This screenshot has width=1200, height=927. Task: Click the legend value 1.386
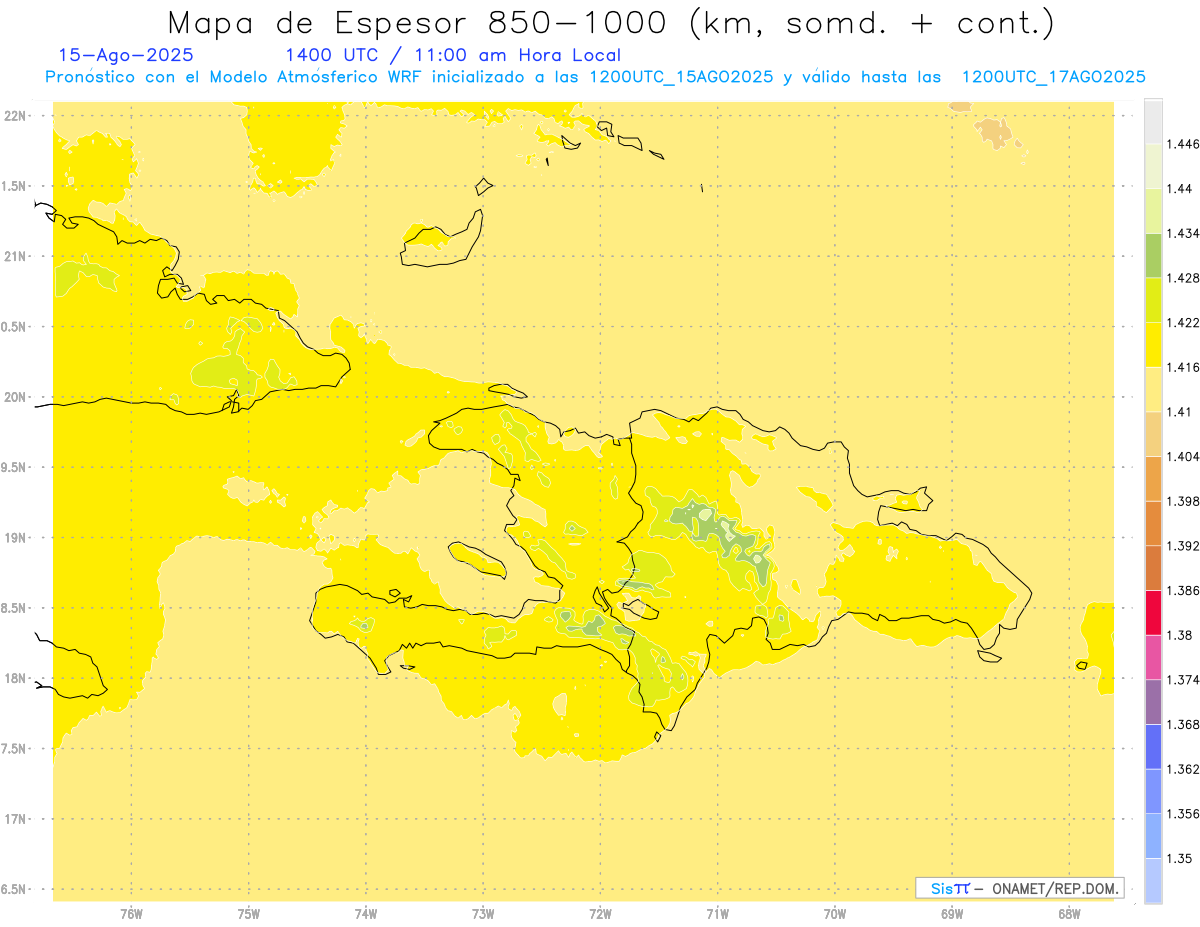coord(1183,590)
